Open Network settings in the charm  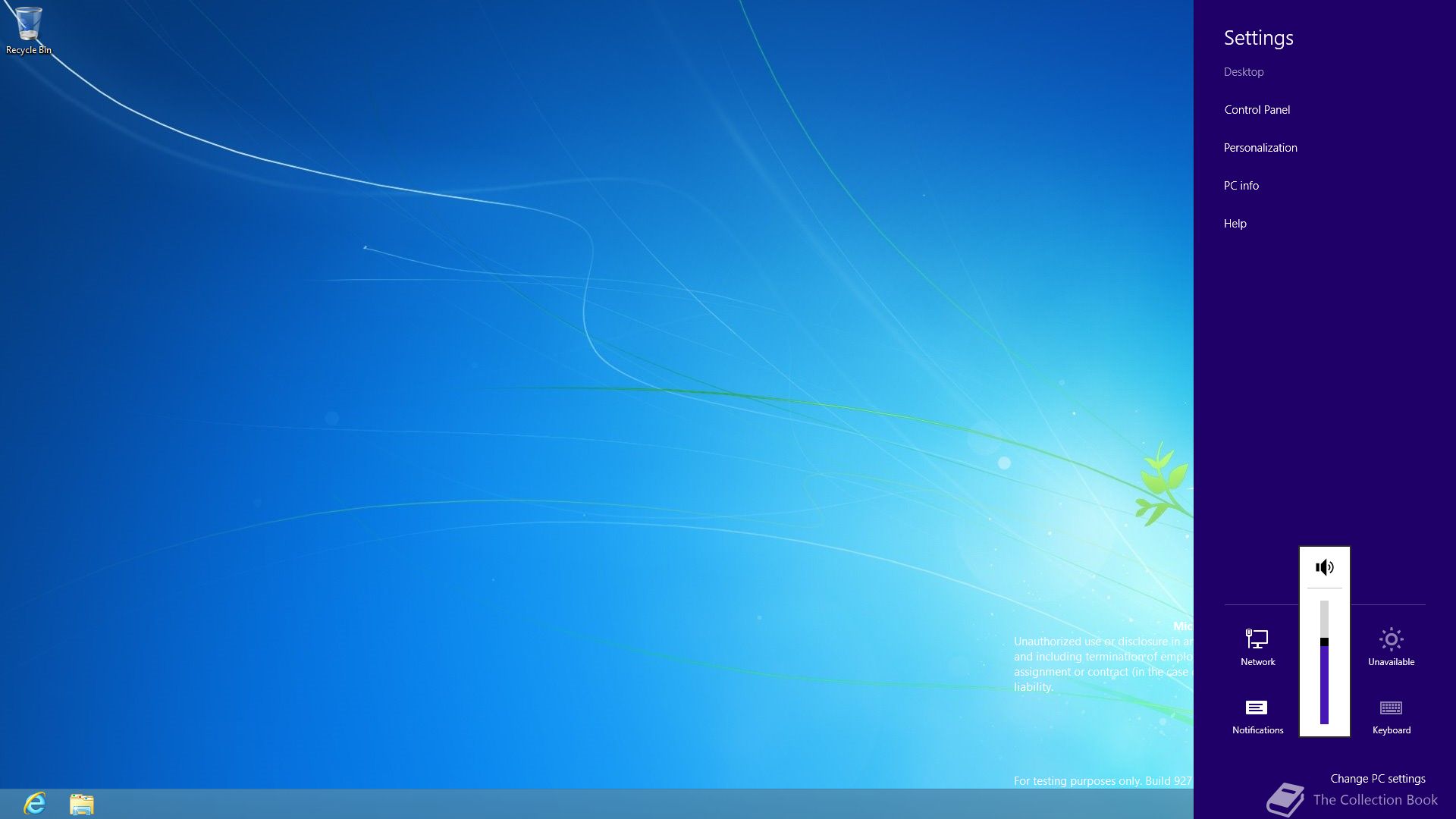1257,648
